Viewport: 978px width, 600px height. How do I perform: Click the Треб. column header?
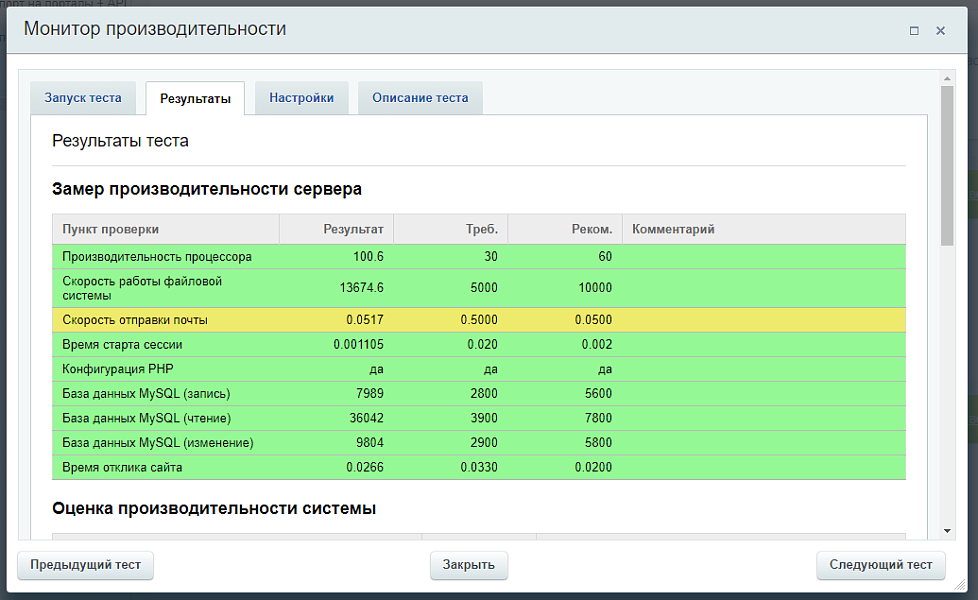pos(451,229)
